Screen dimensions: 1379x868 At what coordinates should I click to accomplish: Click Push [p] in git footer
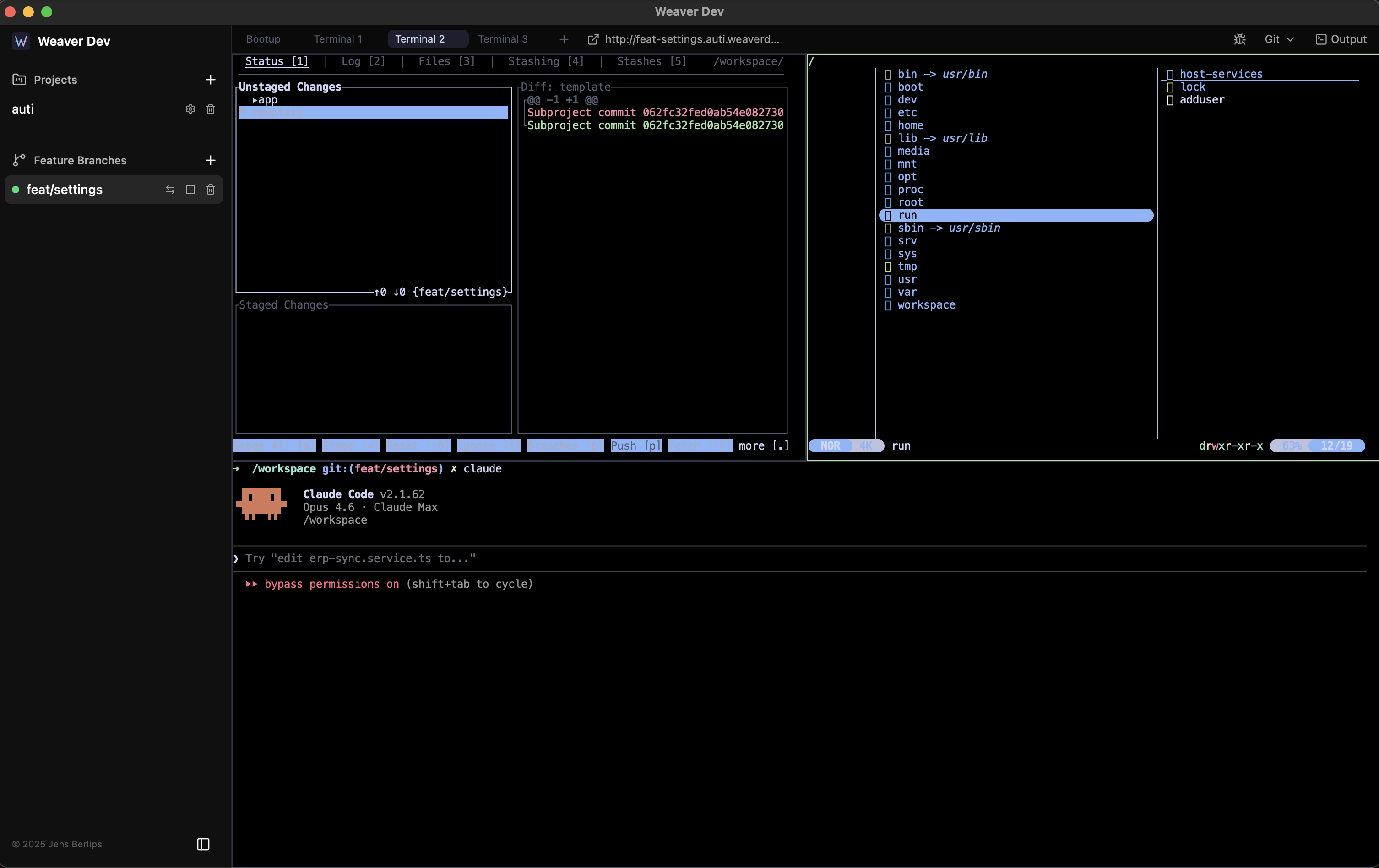pyautogui.click(x=635, y=445)
